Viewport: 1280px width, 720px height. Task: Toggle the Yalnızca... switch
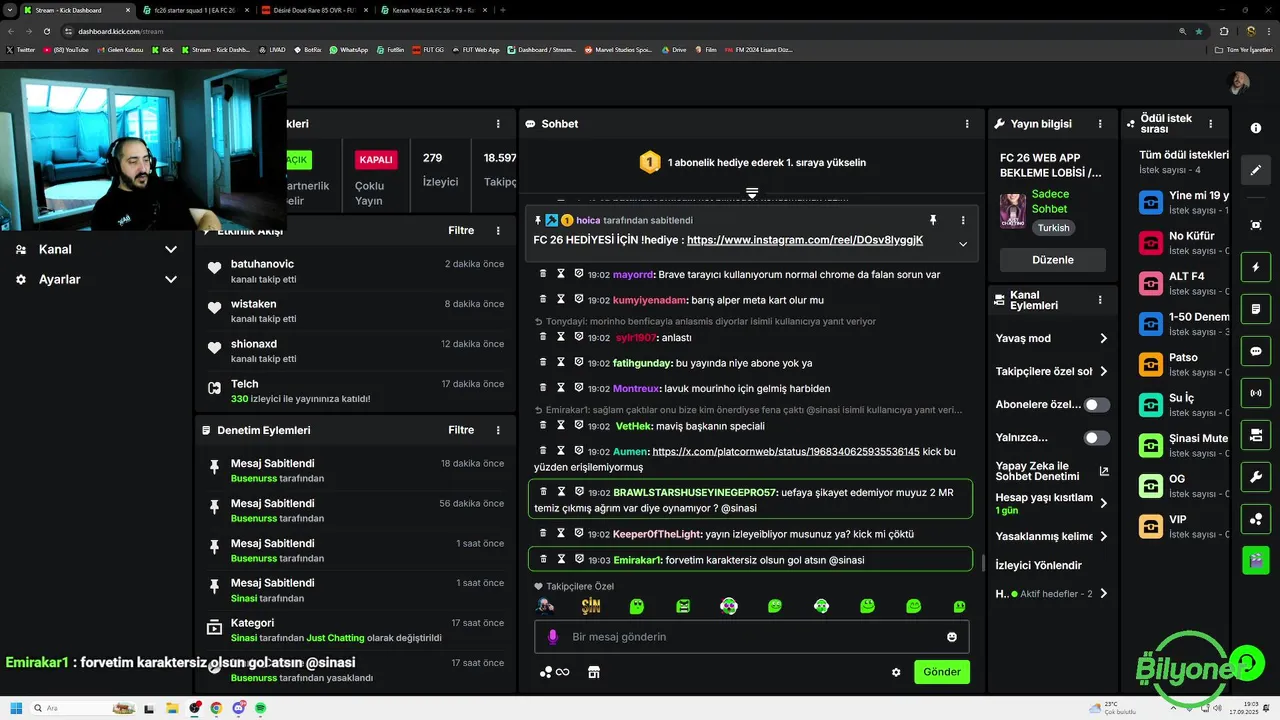click(x=1097, y=438)
